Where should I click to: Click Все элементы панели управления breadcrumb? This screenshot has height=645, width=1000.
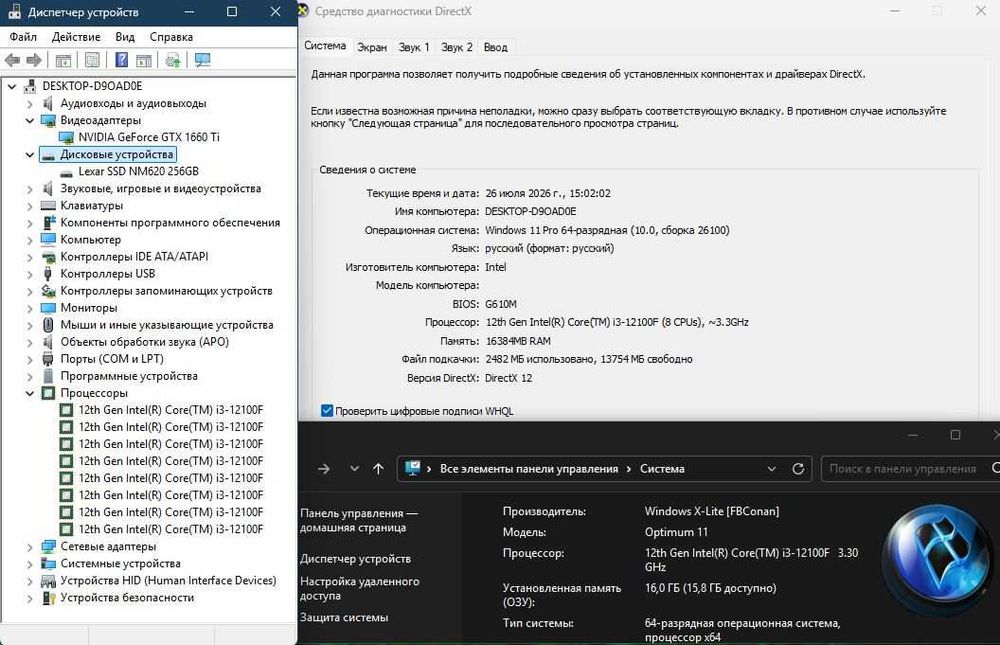[x=529, y=469]
